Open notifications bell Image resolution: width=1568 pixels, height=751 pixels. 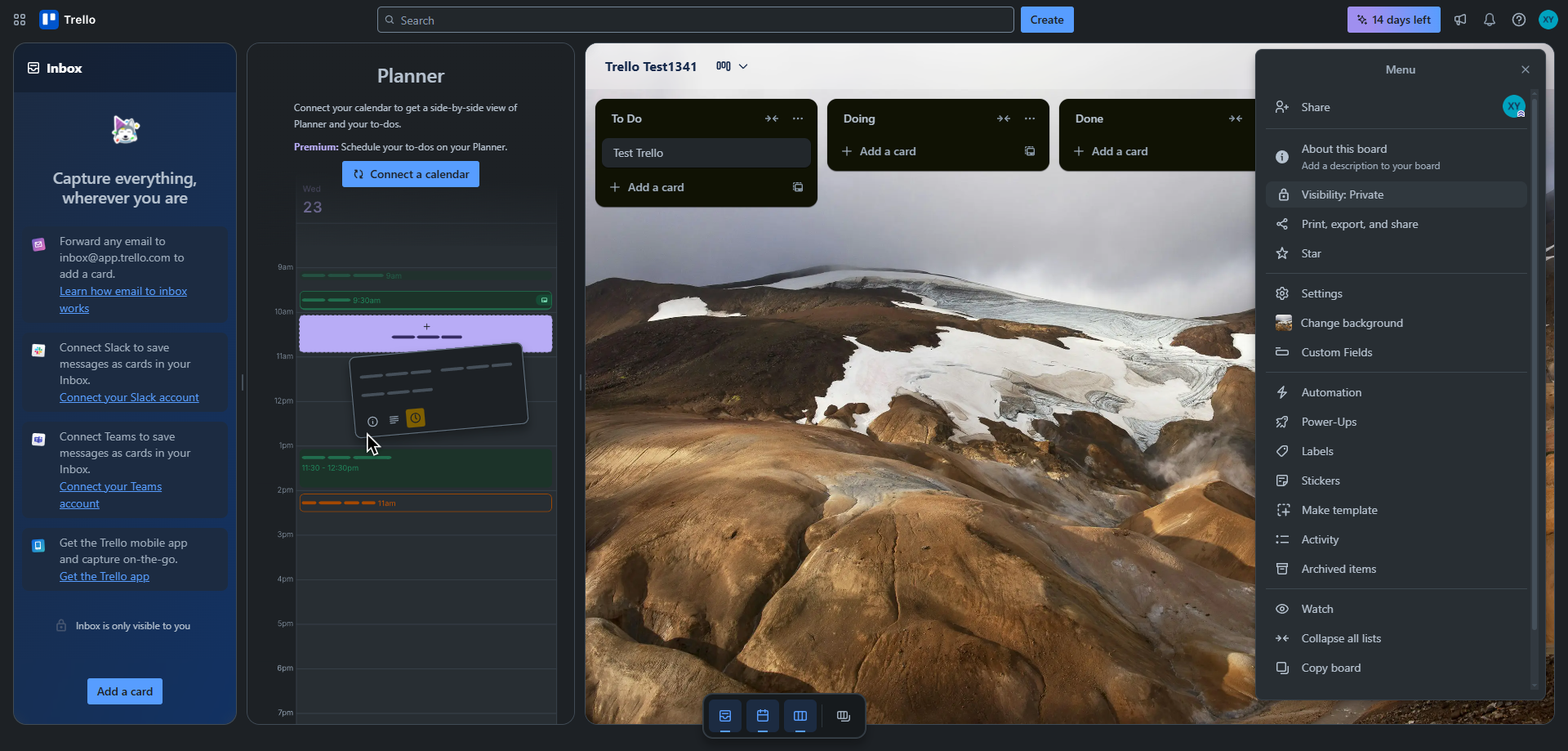coord(1490,20)
